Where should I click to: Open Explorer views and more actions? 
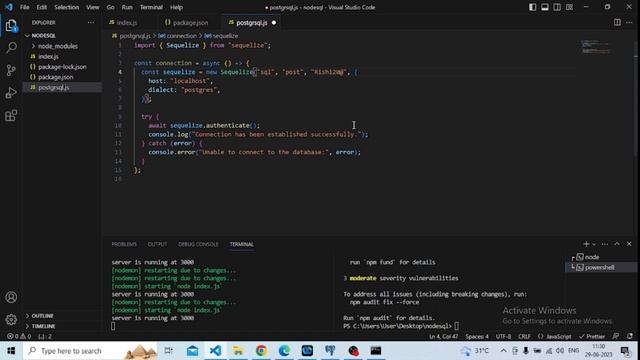coord(91,22)
